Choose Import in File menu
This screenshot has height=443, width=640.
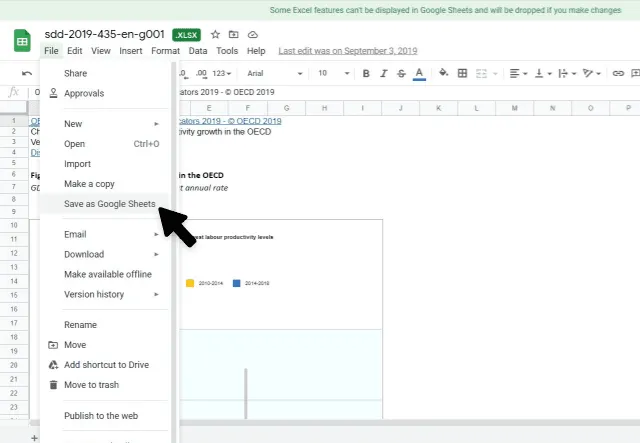point(106,164)
